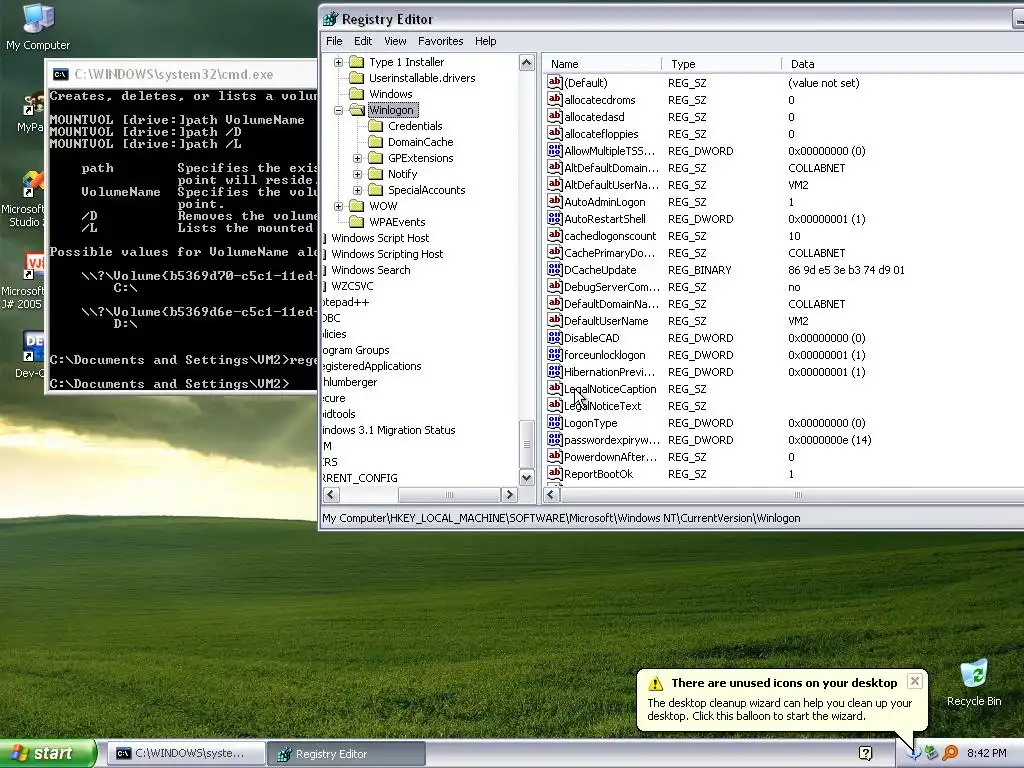Viewport: 1024px width, 768px height.
Task: Open My Computer desktop icon
Action: coord(38,27)
